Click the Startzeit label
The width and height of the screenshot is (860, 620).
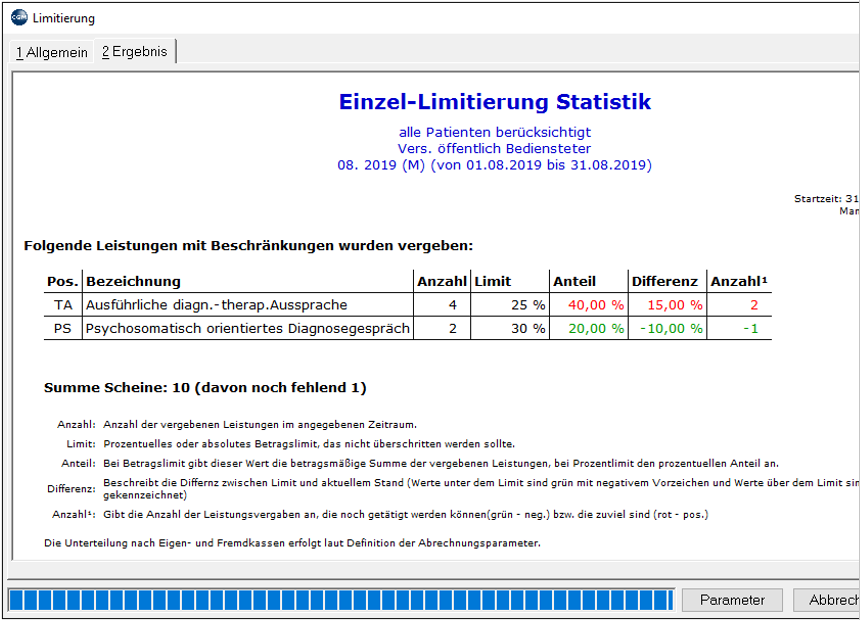(x=817, y=199)
